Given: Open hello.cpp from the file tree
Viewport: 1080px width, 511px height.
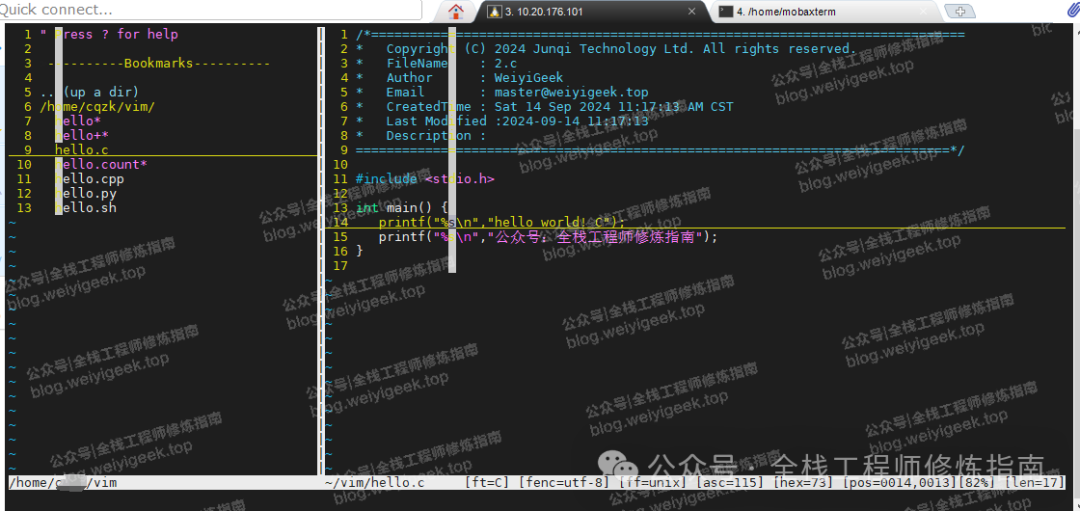Looking at the screenshot, I should (90, 179).
